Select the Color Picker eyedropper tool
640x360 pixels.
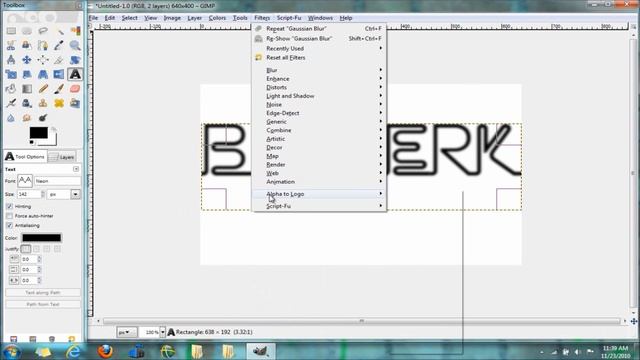59,45
